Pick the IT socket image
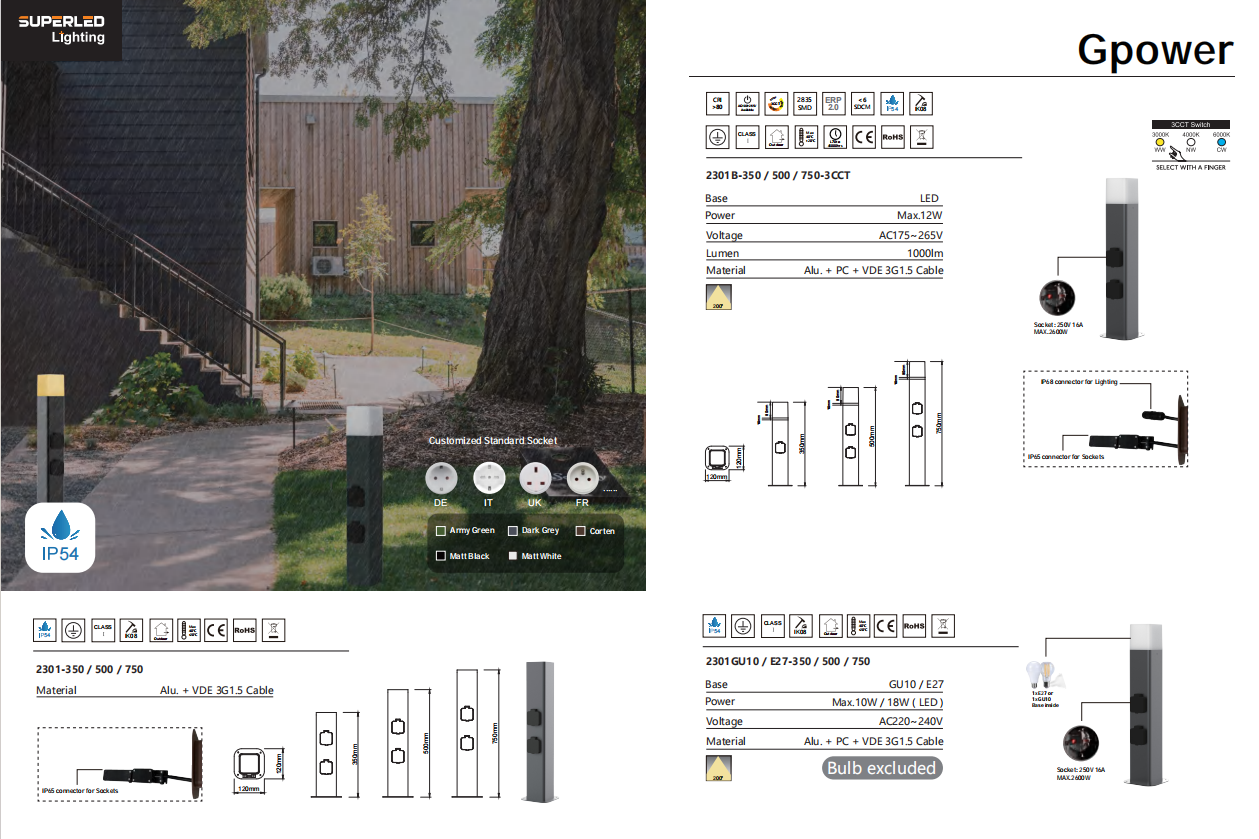The width and height of the screenshot is (1259, 839). tap(488, 477)
